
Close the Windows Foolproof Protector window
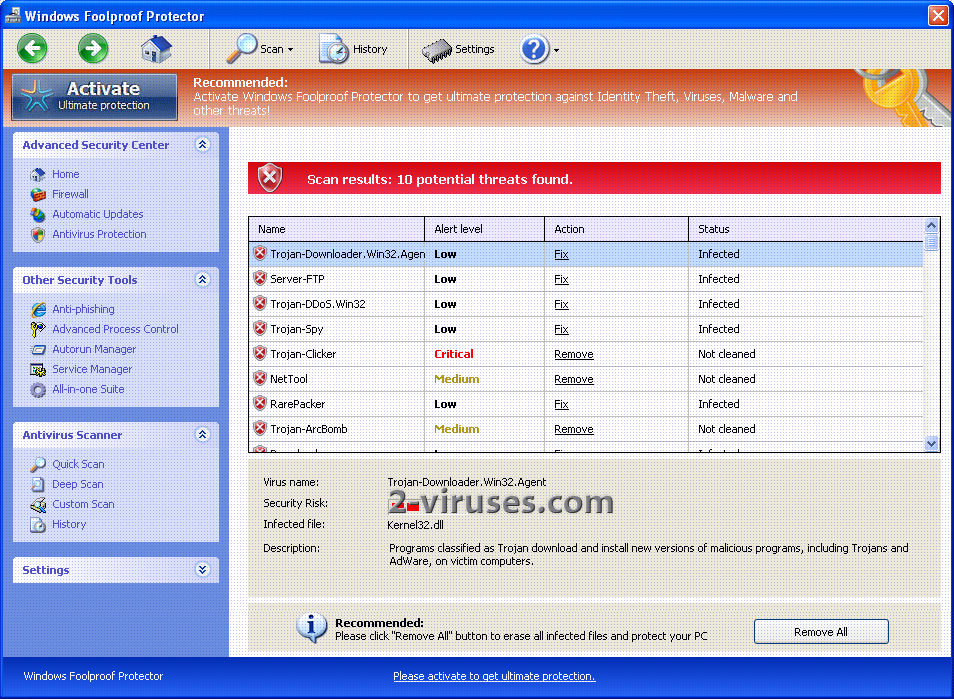tap(938, 15)
